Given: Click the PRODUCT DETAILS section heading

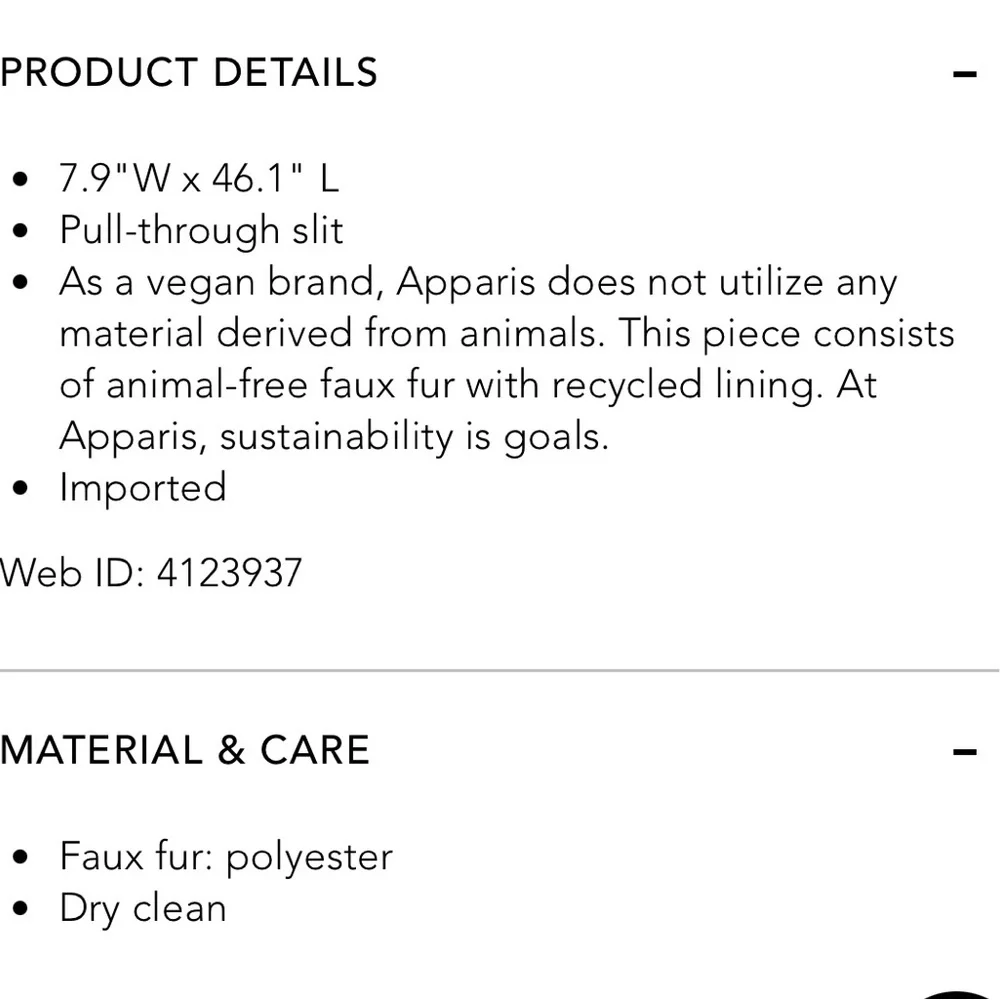Looking at the screenshot, I should (189, 72).
